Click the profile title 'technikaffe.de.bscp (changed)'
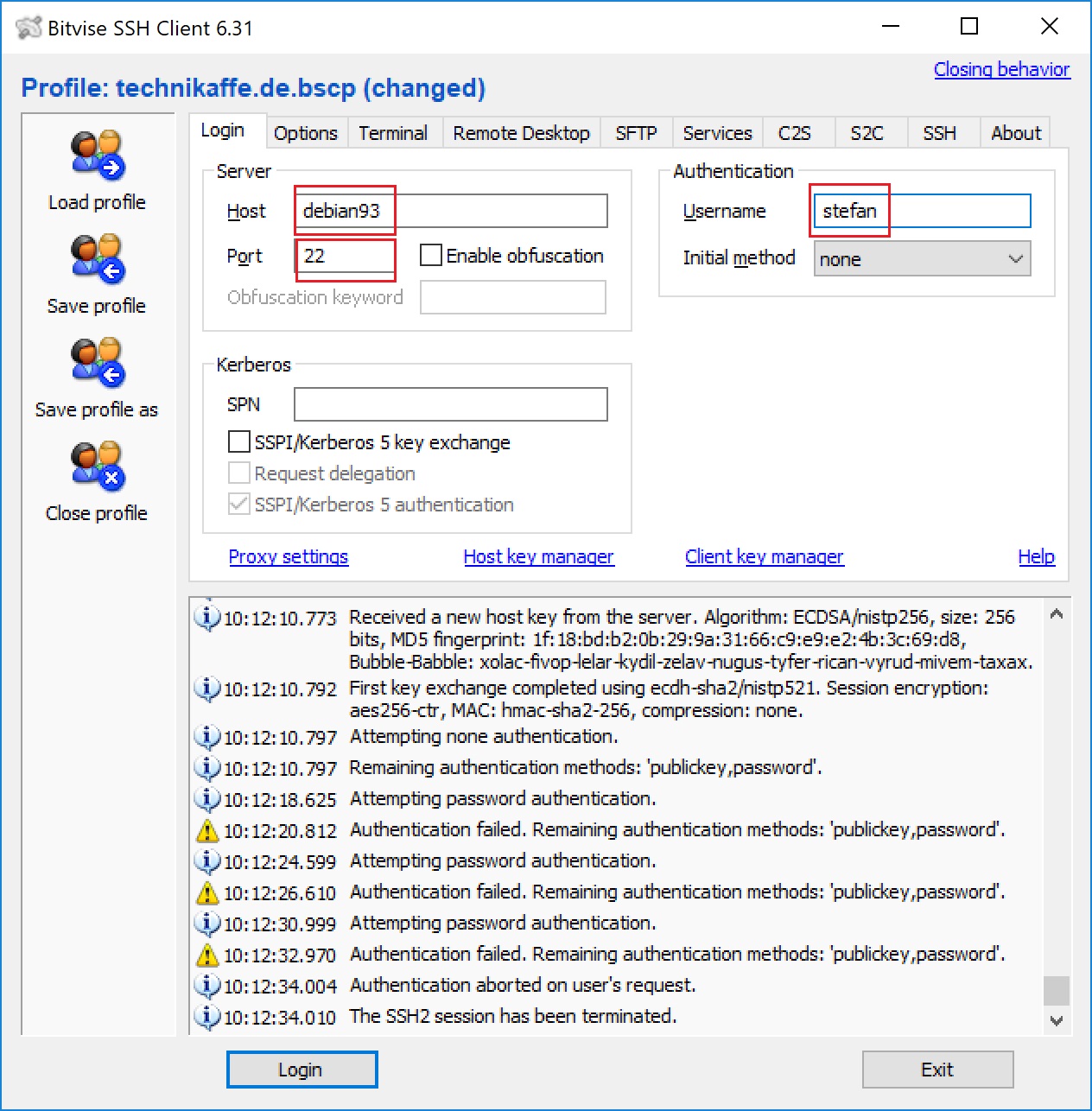 (301, 88)
